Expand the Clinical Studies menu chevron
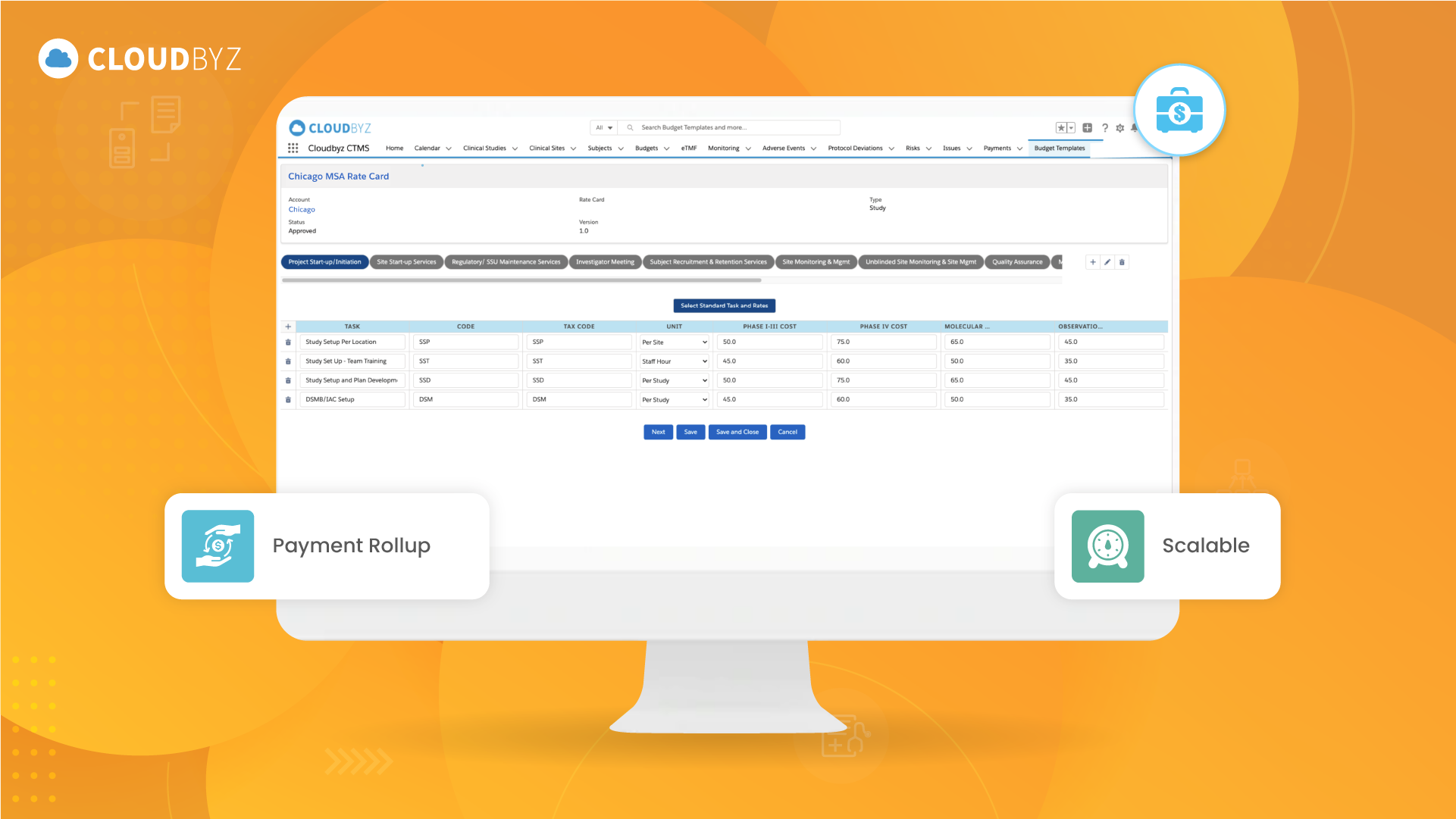This screenshot has width=1456, height=819. [x=515, y=148]
